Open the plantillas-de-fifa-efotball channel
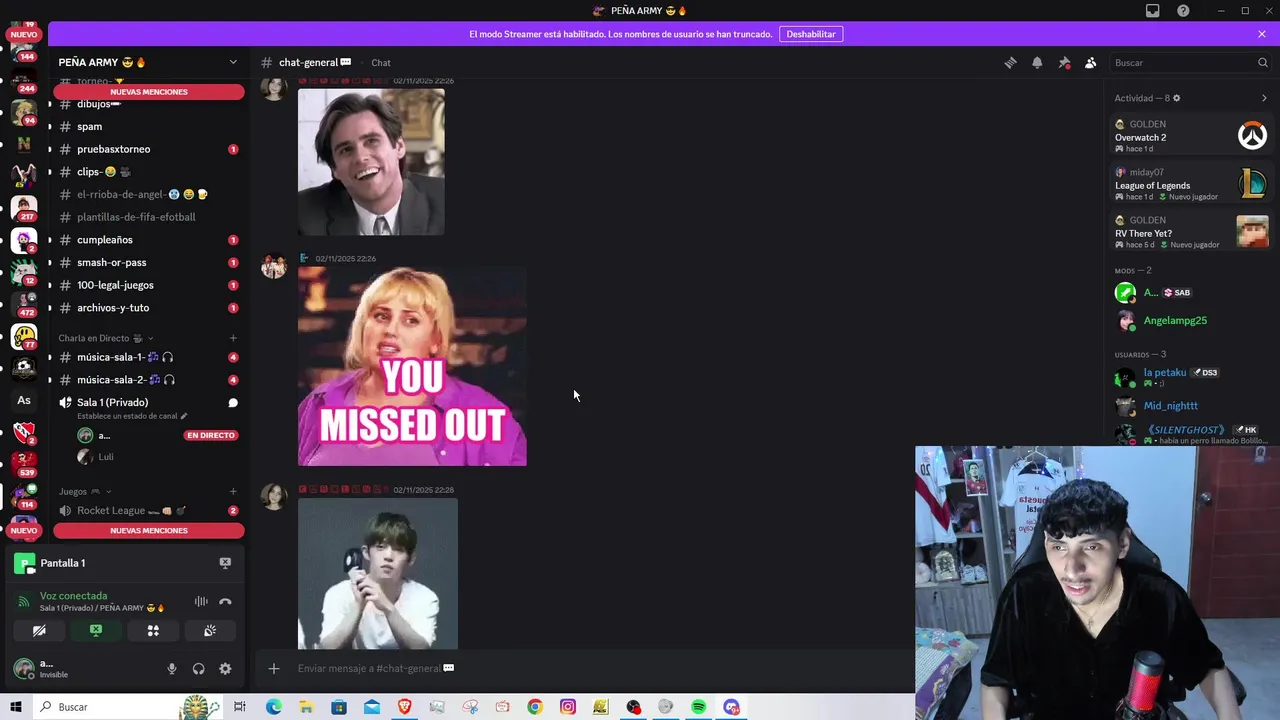Viewport: 1280px width, 720px height. [x=147, y=217]
